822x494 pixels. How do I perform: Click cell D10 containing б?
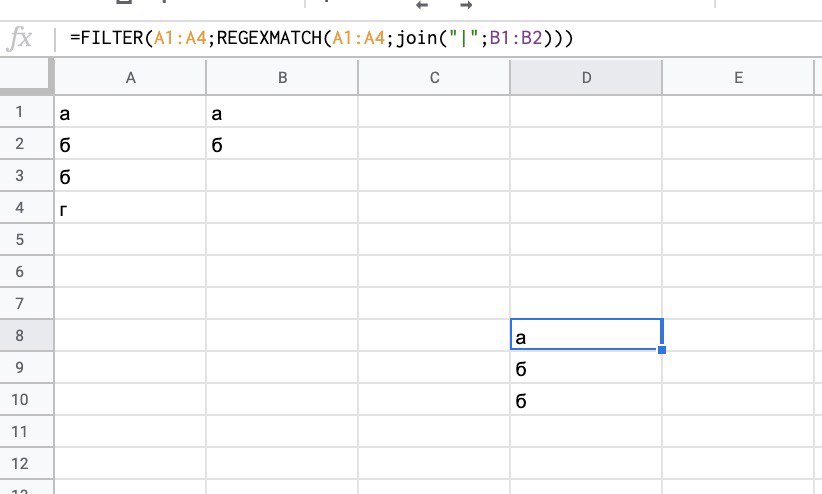click(586, 400)
